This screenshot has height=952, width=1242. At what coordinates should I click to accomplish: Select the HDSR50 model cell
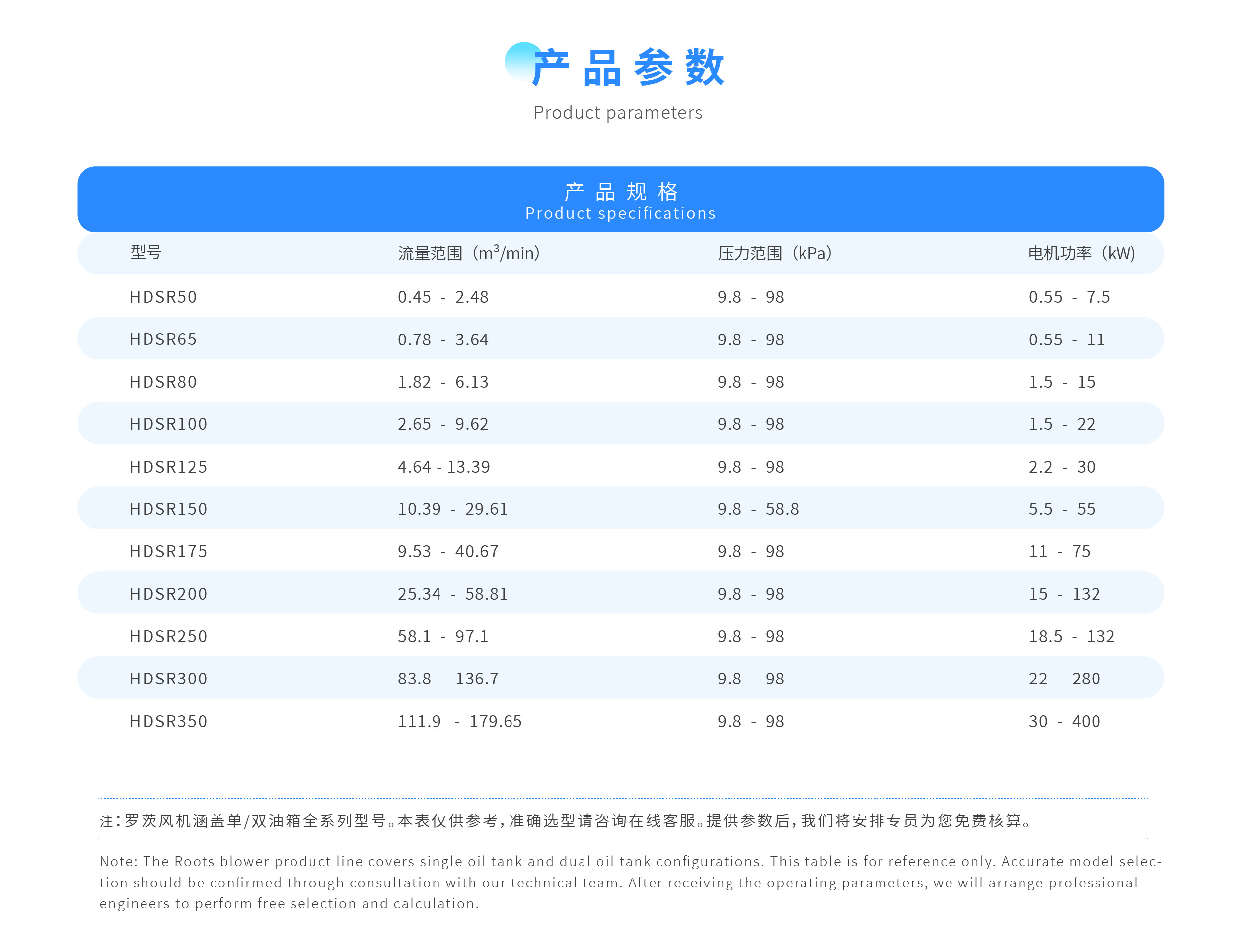pyautogui.click(x=163, y=297)
